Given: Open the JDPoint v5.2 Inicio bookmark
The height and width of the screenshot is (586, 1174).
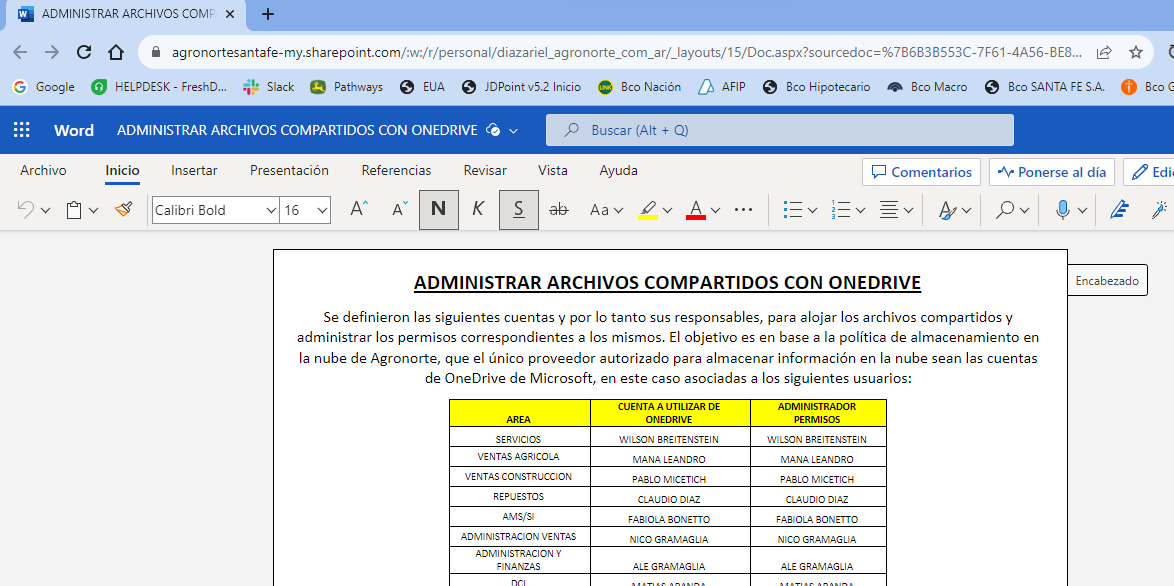Looking at the screenshot, I should pyautogui.click(x=521, y=87).
